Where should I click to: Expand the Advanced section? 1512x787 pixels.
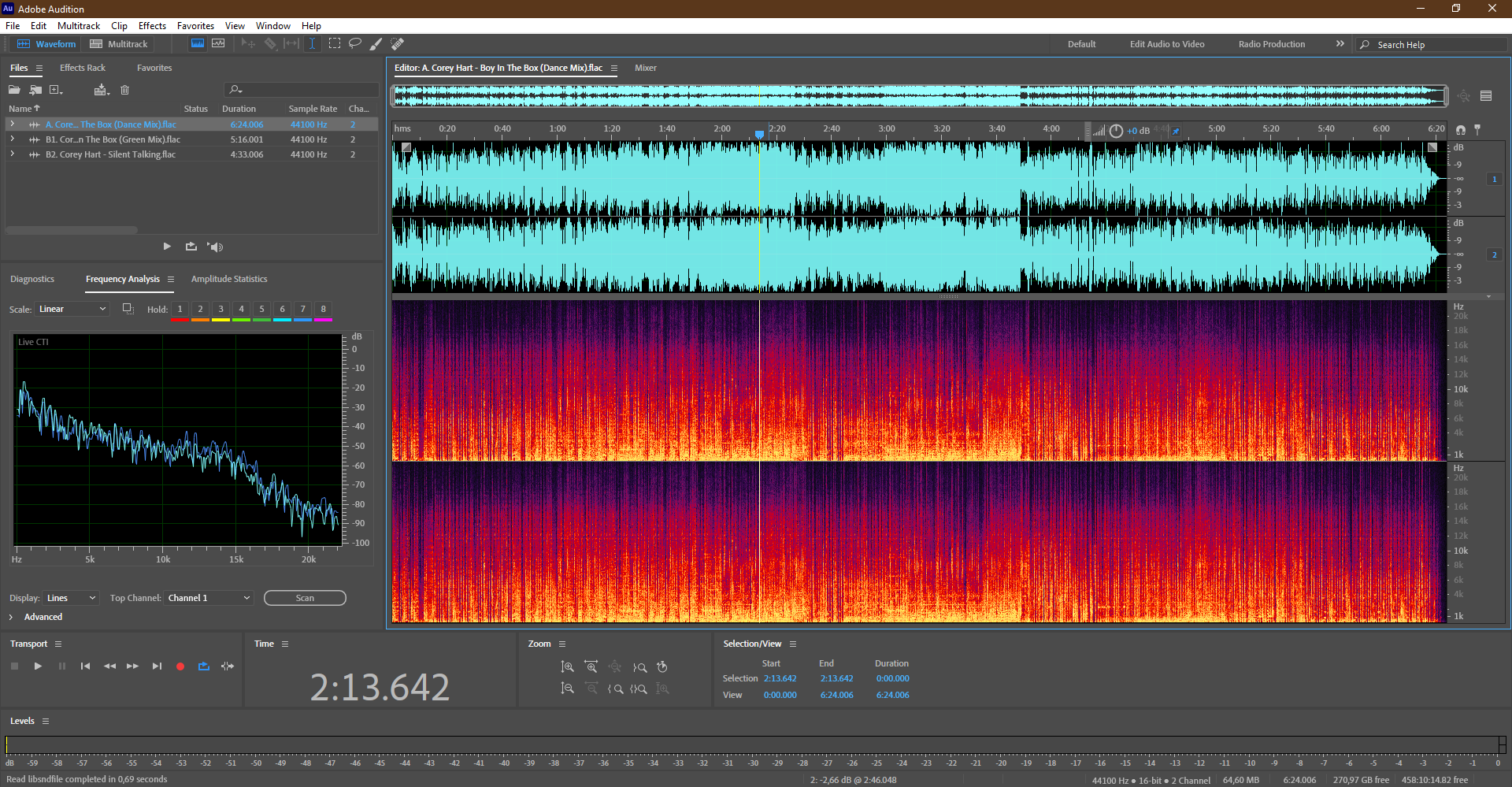pyautogui.click(x=11, y=617)
